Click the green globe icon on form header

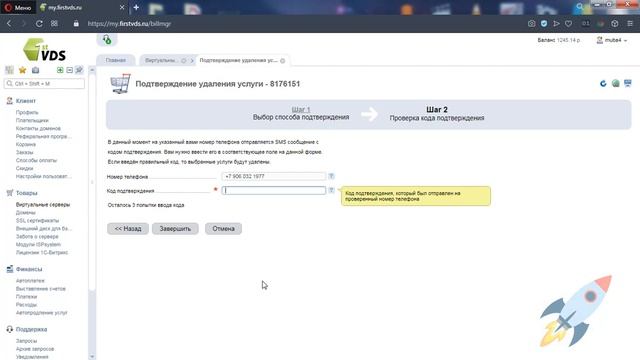(x=616, y=84)
